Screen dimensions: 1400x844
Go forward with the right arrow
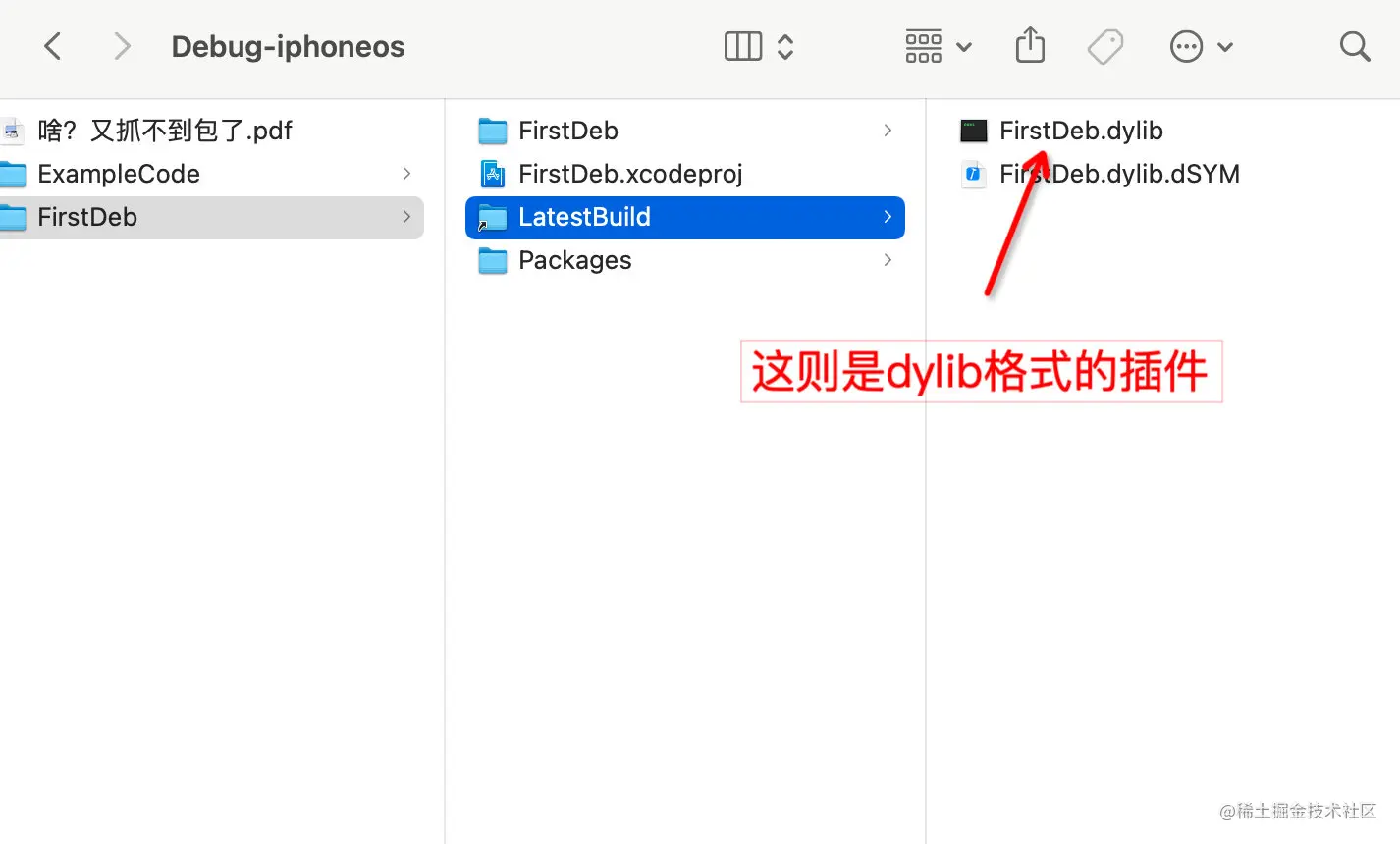(x=122, y=46)
